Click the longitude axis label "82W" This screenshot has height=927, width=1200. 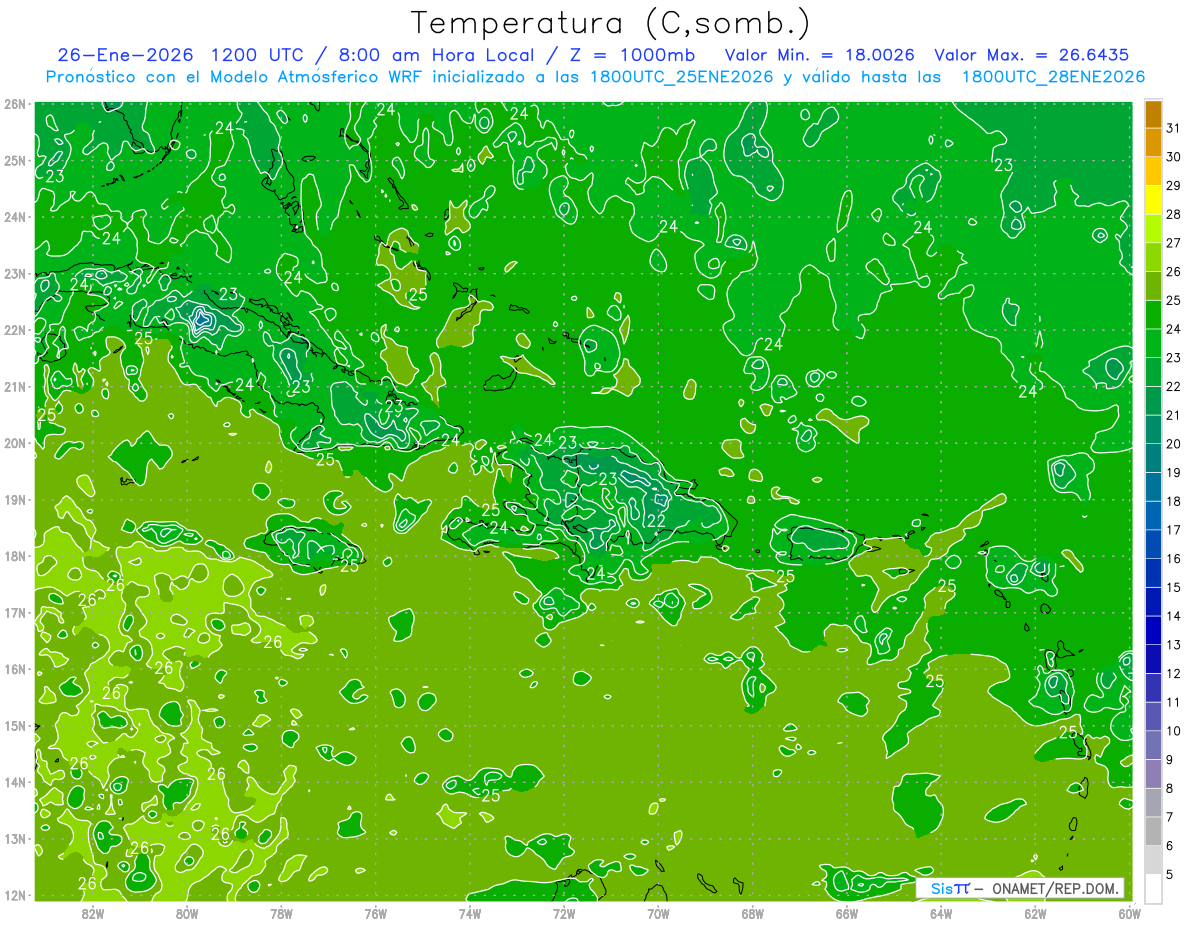pyautogui.click(x=93, y=913)
